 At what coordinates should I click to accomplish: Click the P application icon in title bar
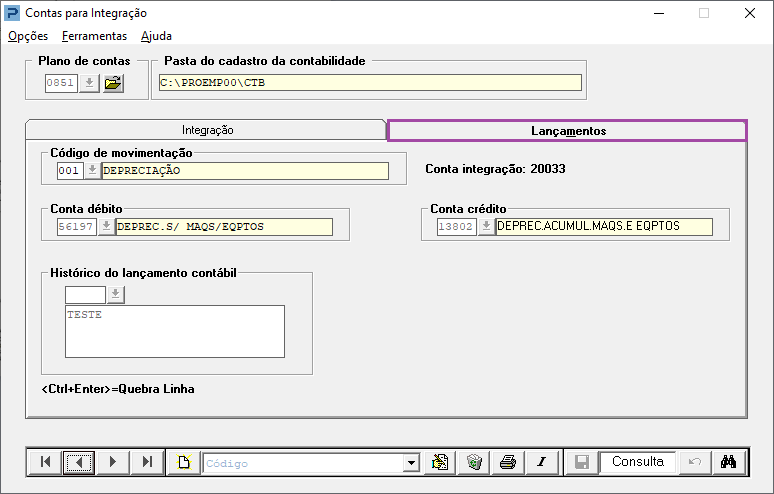pyautogui.click(x=12, y=13)
